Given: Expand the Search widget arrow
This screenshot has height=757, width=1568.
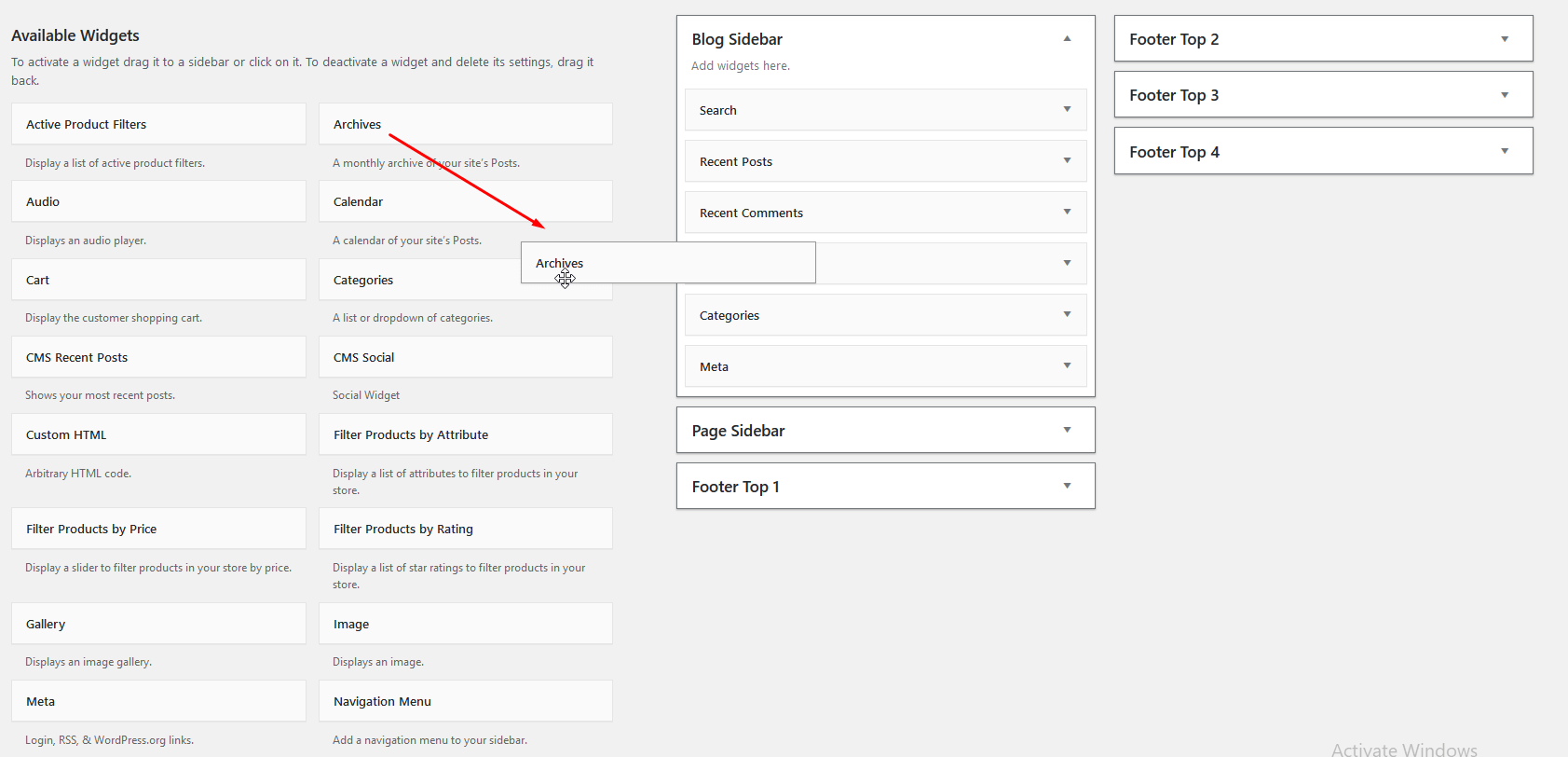Looking at the screenshot, I should pos(1067,110).
